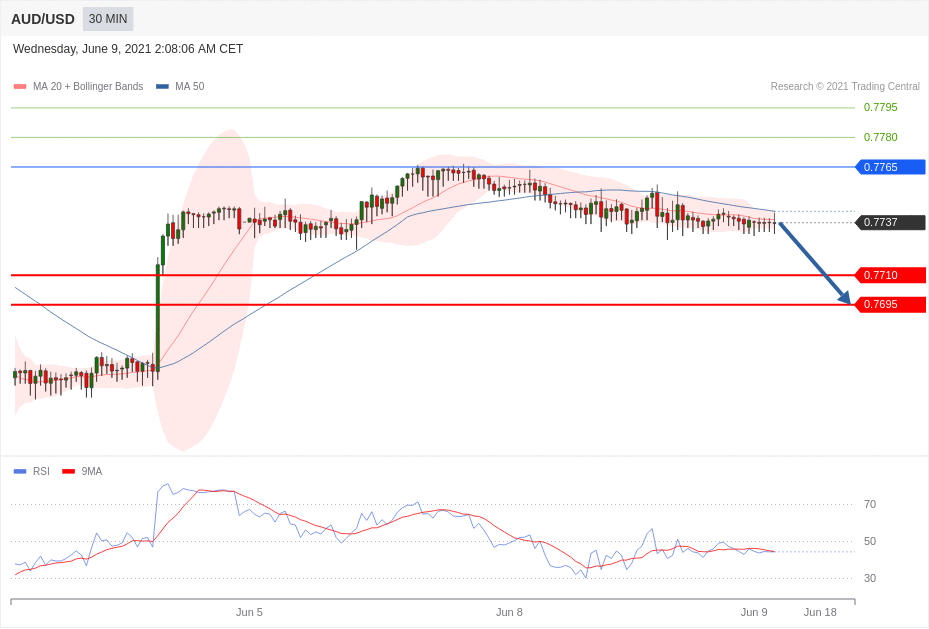Click the Jun 9 date axis marker
The image size is (929, 629).
[x=754, y=612]
